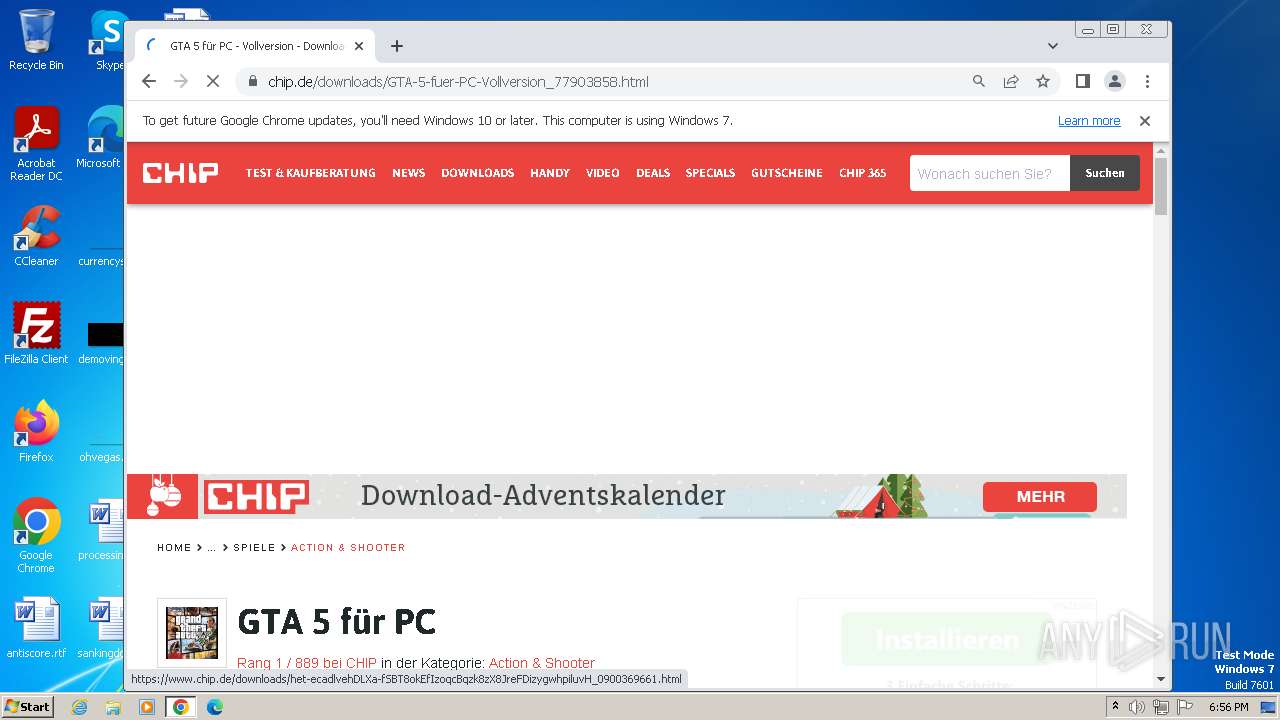Click the 'Rang 1 / 889 bei CHIP' link
Screen dimensions: 1280x720
307,663
